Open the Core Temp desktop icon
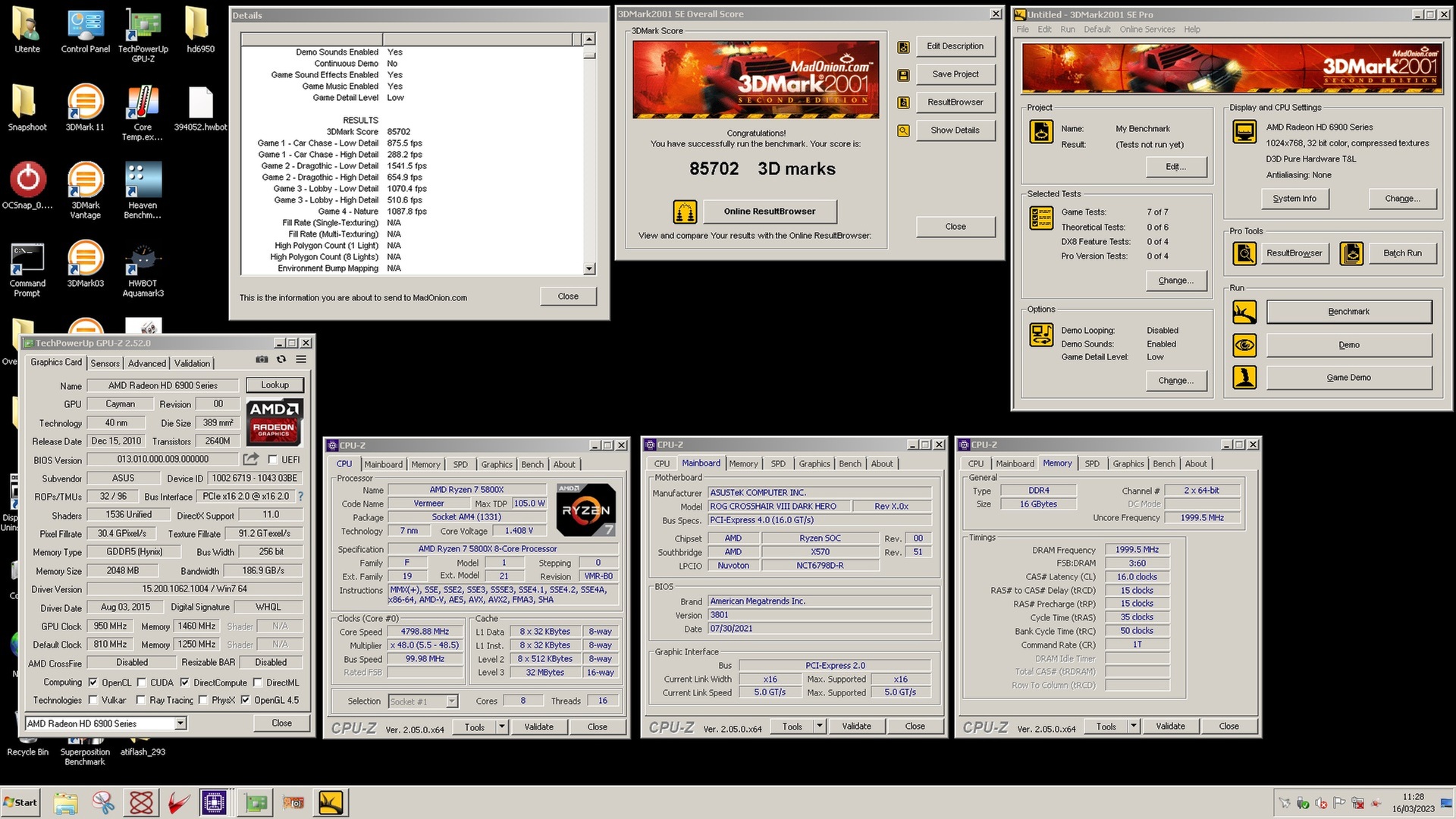The width and height of the screenshot is (1456, 819). click(143, 112)
